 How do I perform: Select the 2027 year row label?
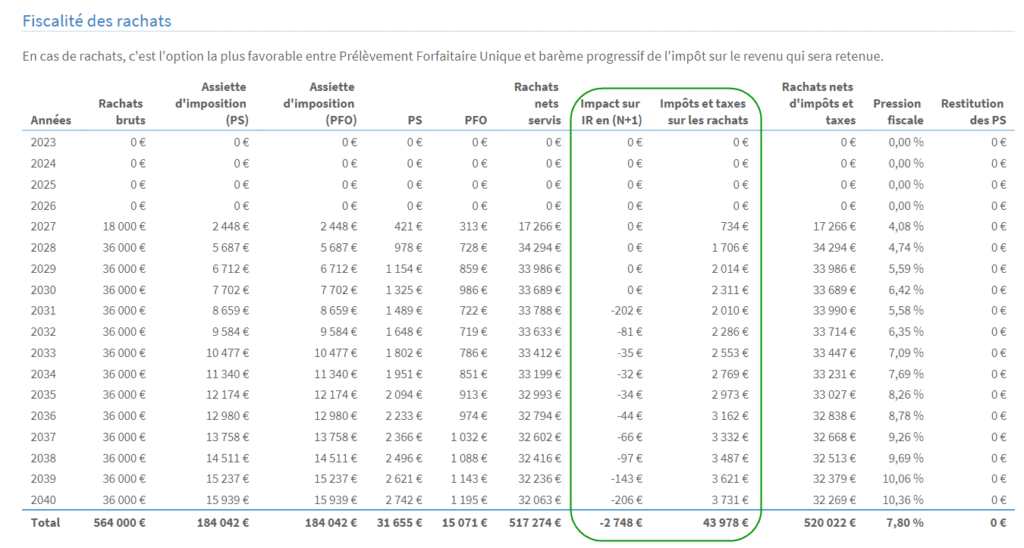[x=44, y=227]
